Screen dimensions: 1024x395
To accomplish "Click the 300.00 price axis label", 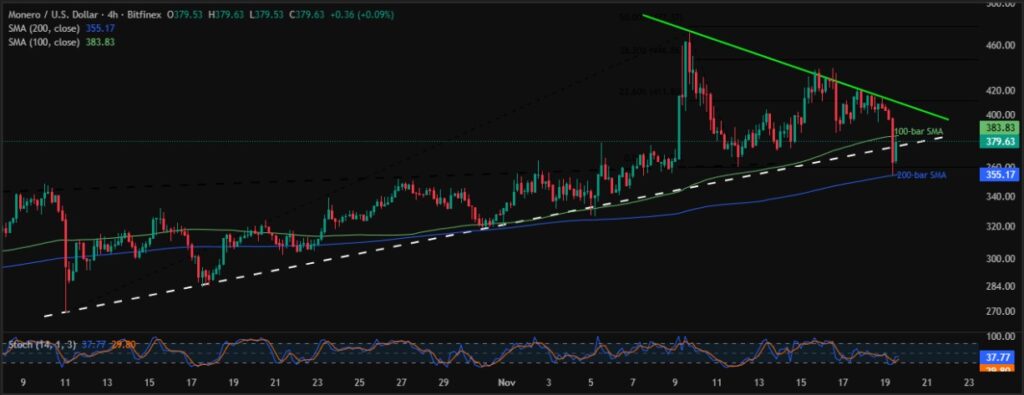I will (x=999, y=258).
